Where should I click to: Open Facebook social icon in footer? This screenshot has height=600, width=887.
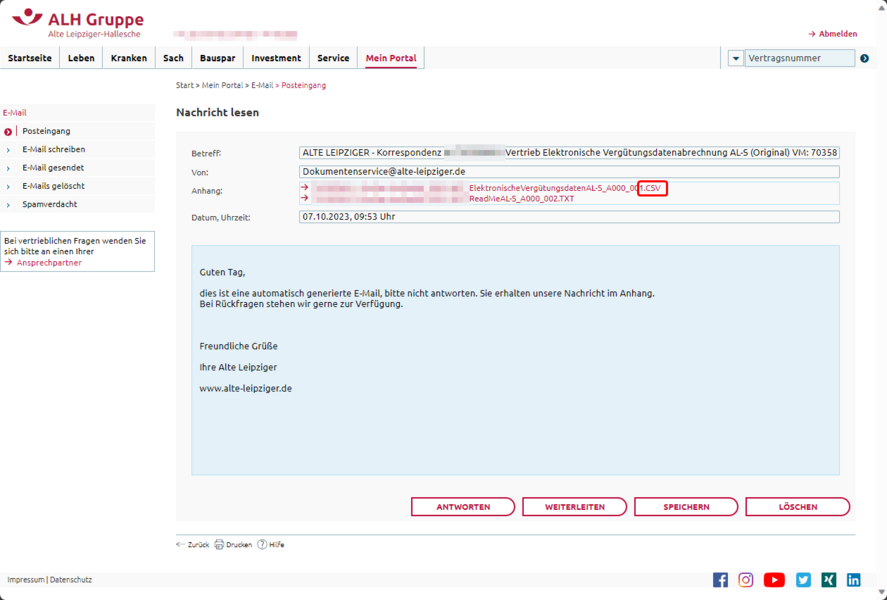click(720, 580)
